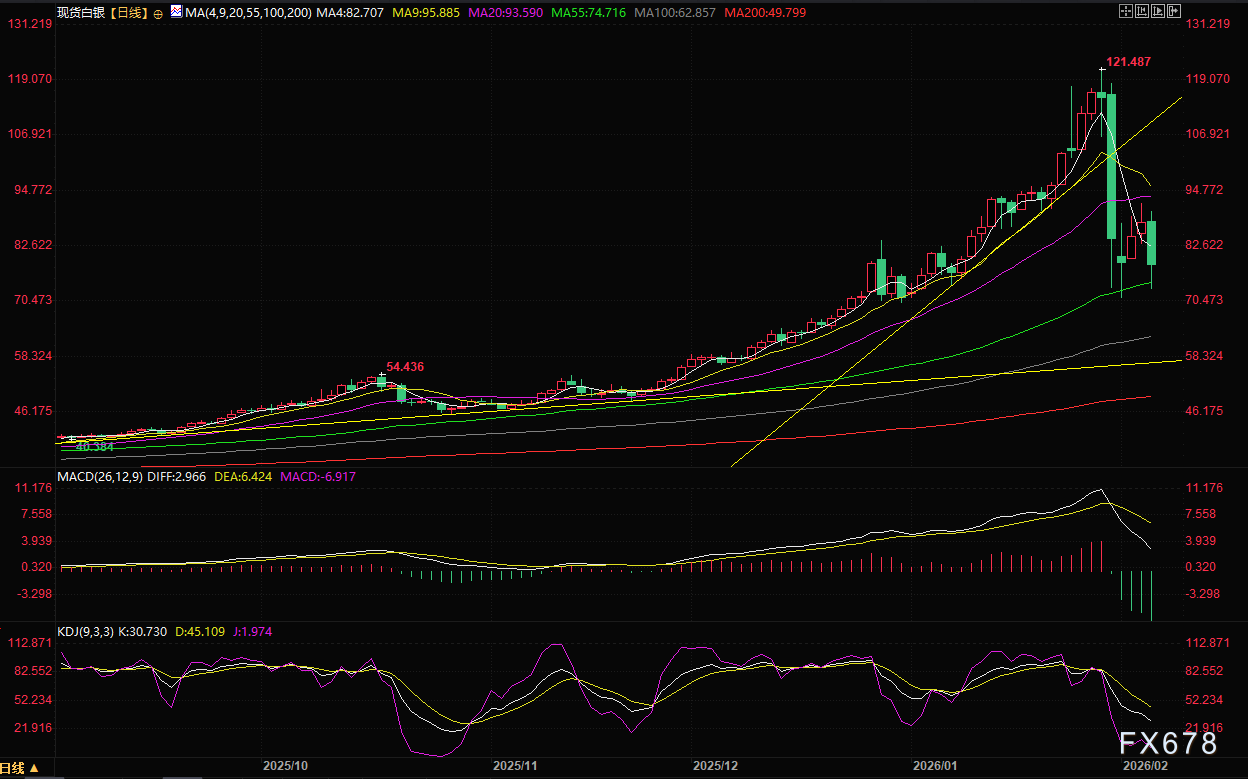Viewport: 1248px width, 779px height.
Task: Click the crosshair cursor icon
Action: pos(1126,11)
